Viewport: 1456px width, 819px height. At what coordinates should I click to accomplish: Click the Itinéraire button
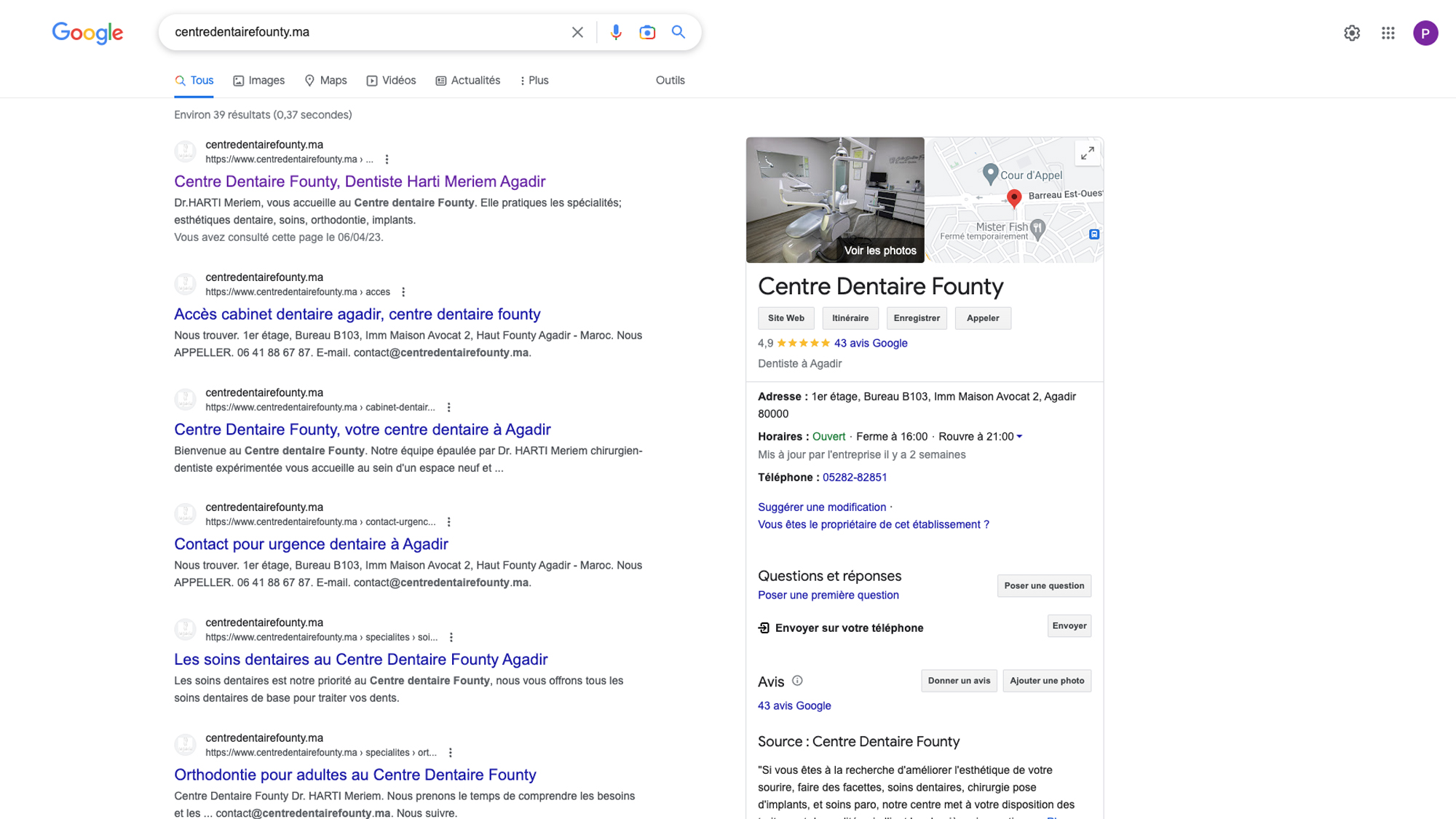(850, 318)
